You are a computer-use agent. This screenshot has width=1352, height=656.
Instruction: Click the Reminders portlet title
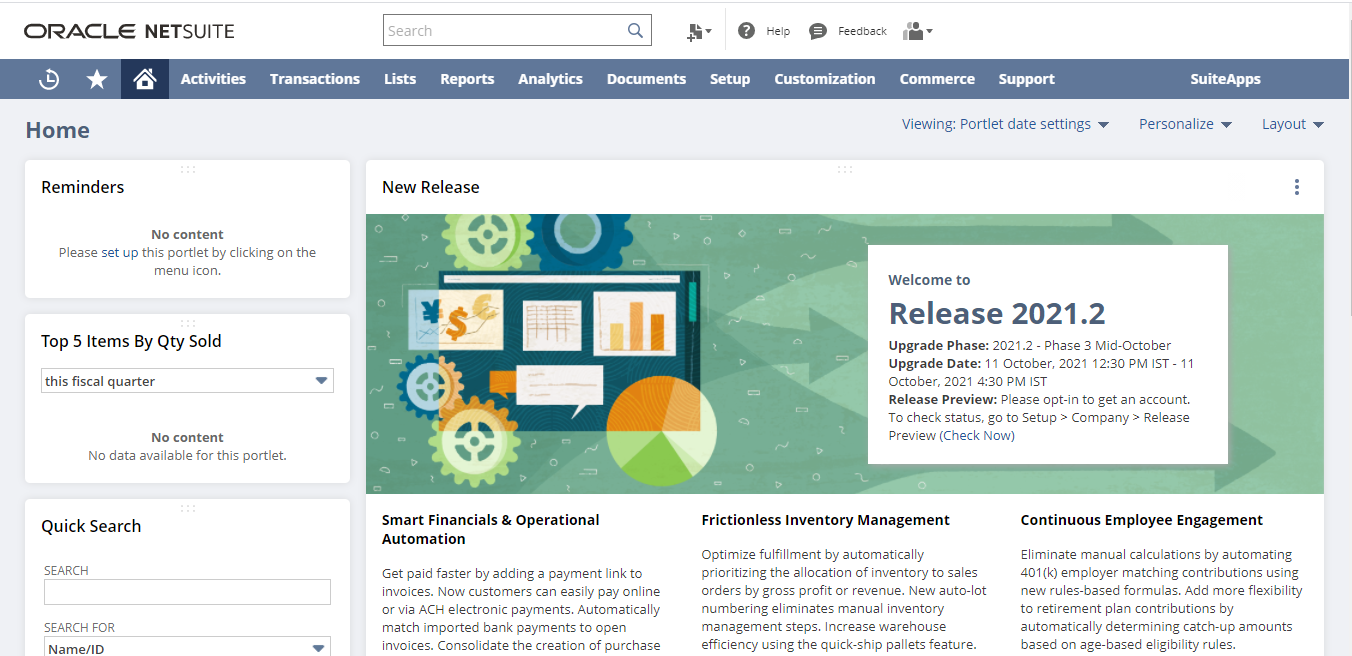pyautogui.click(x=83, y=187)
